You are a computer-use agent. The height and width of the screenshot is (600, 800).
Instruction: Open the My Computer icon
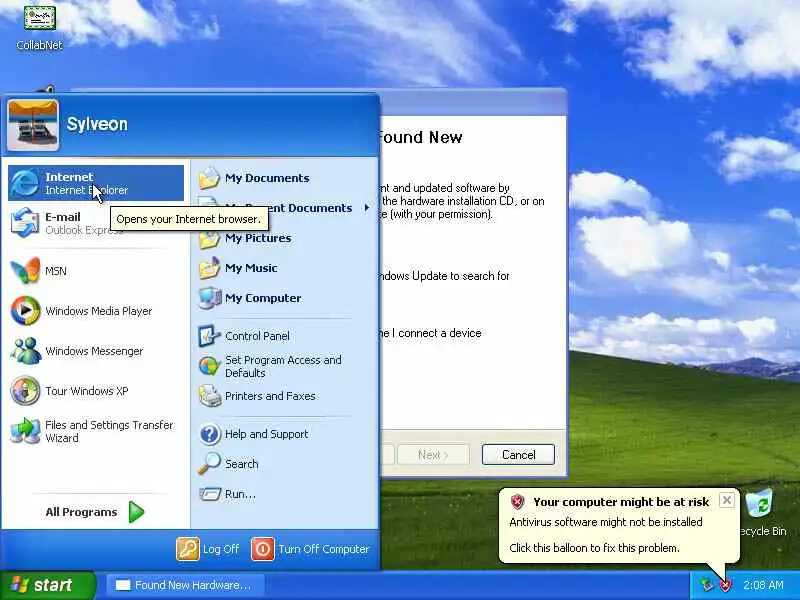pyautogui.click(x=209, y=298)
